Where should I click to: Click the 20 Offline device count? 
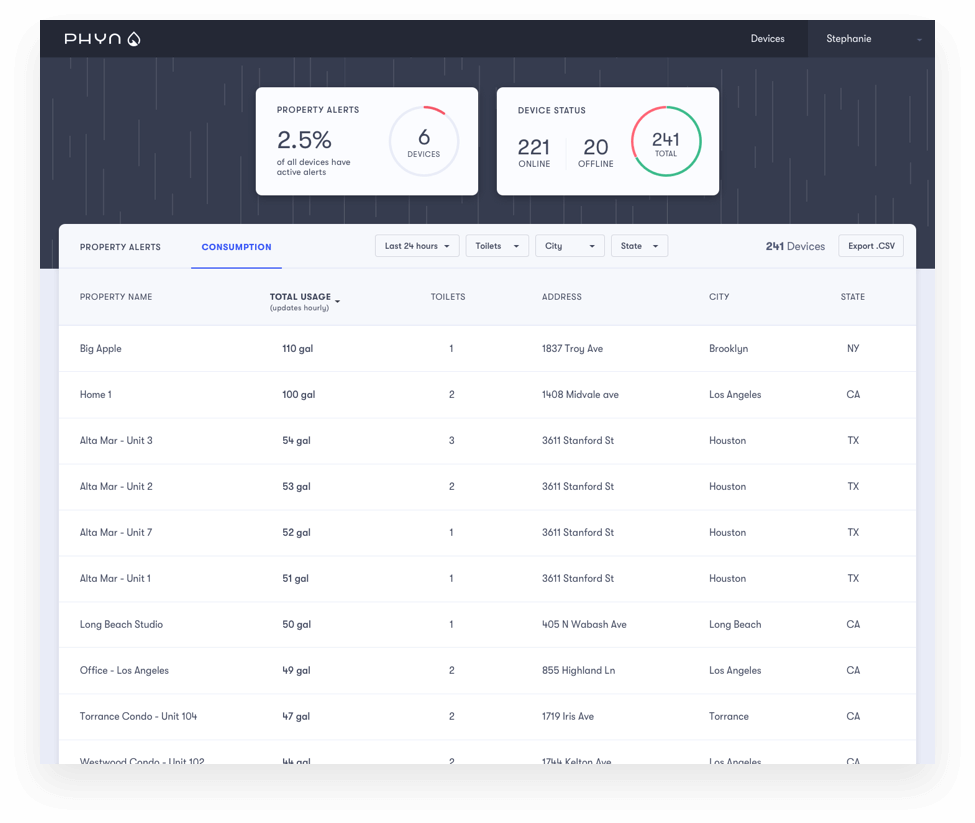[595, 150]
